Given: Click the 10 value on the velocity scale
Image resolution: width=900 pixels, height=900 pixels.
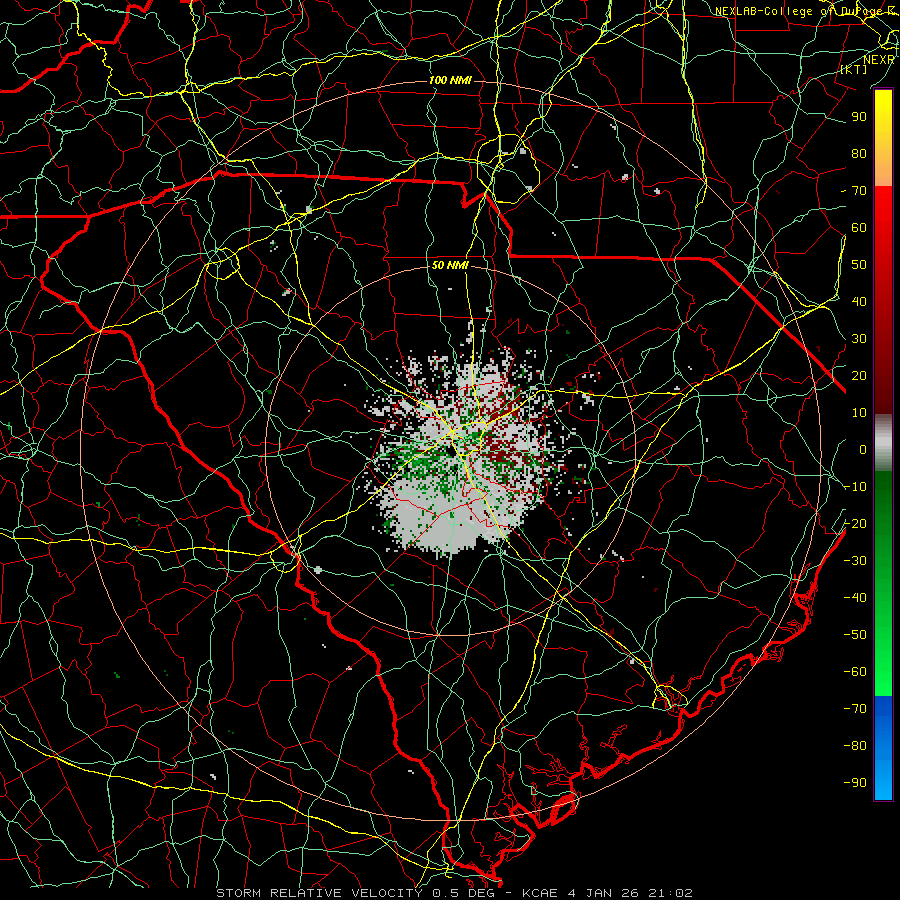Looking at the screenshot, I should [x=859, y=413].
